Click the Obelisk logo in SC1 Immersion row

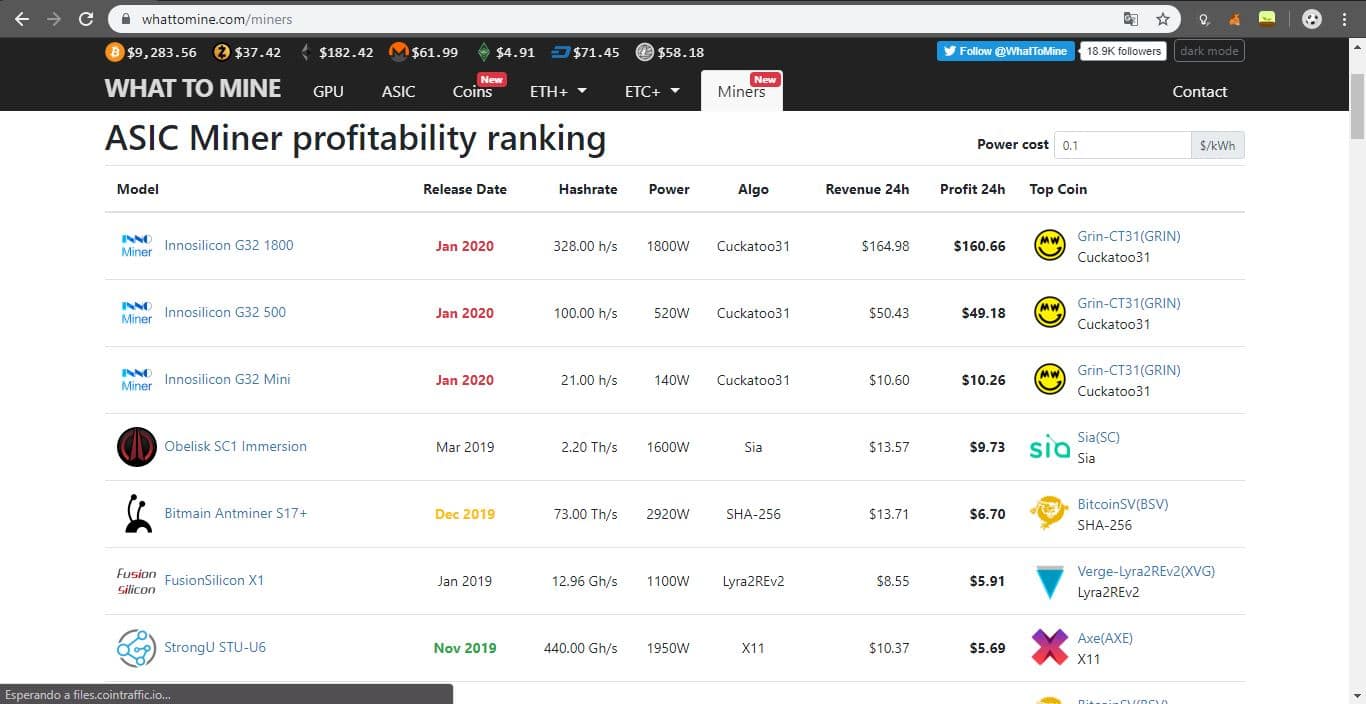tap(137, 447)
